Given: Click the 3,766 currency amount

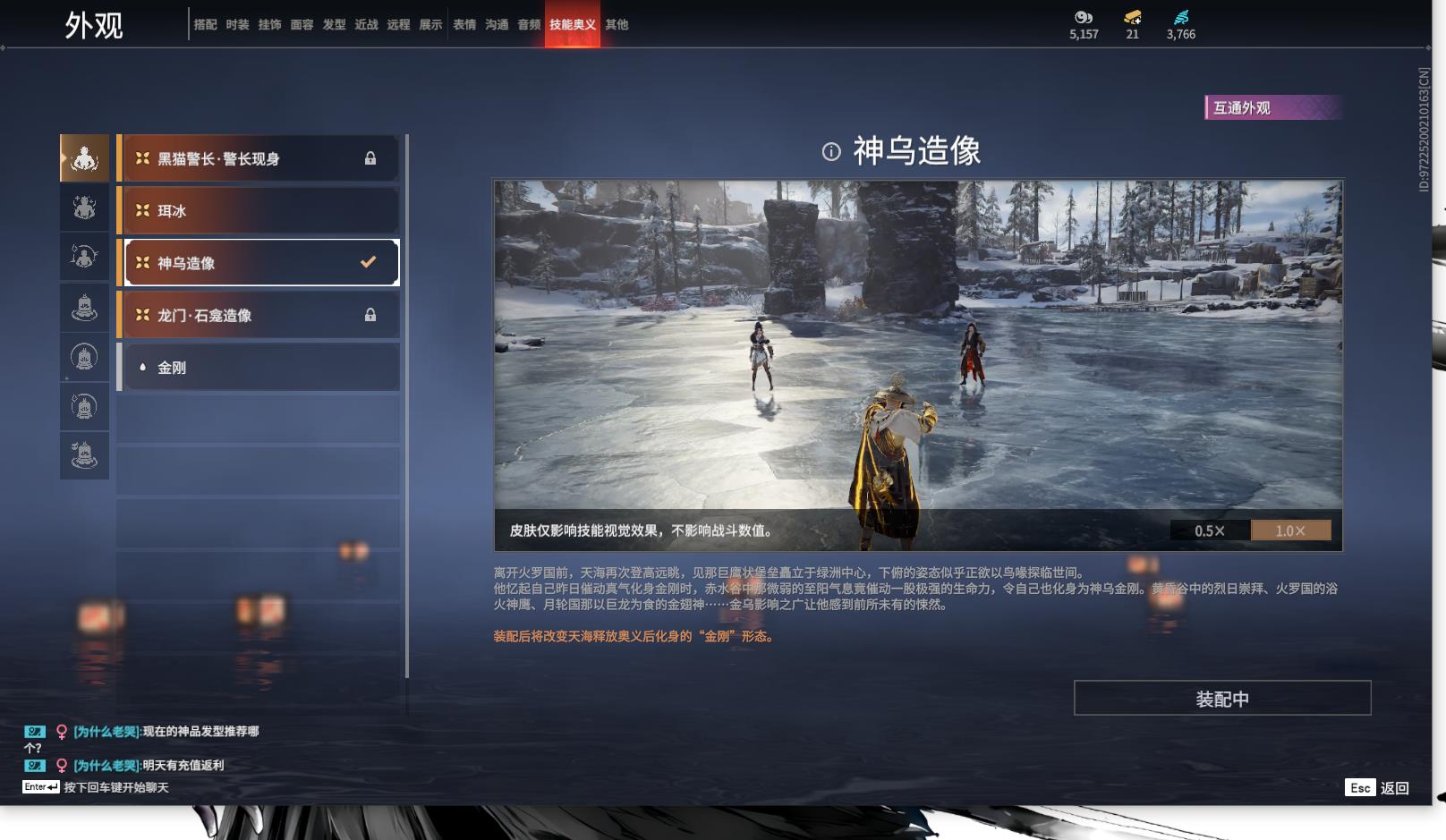Looking at the screenshot, I should point(1181,34).
